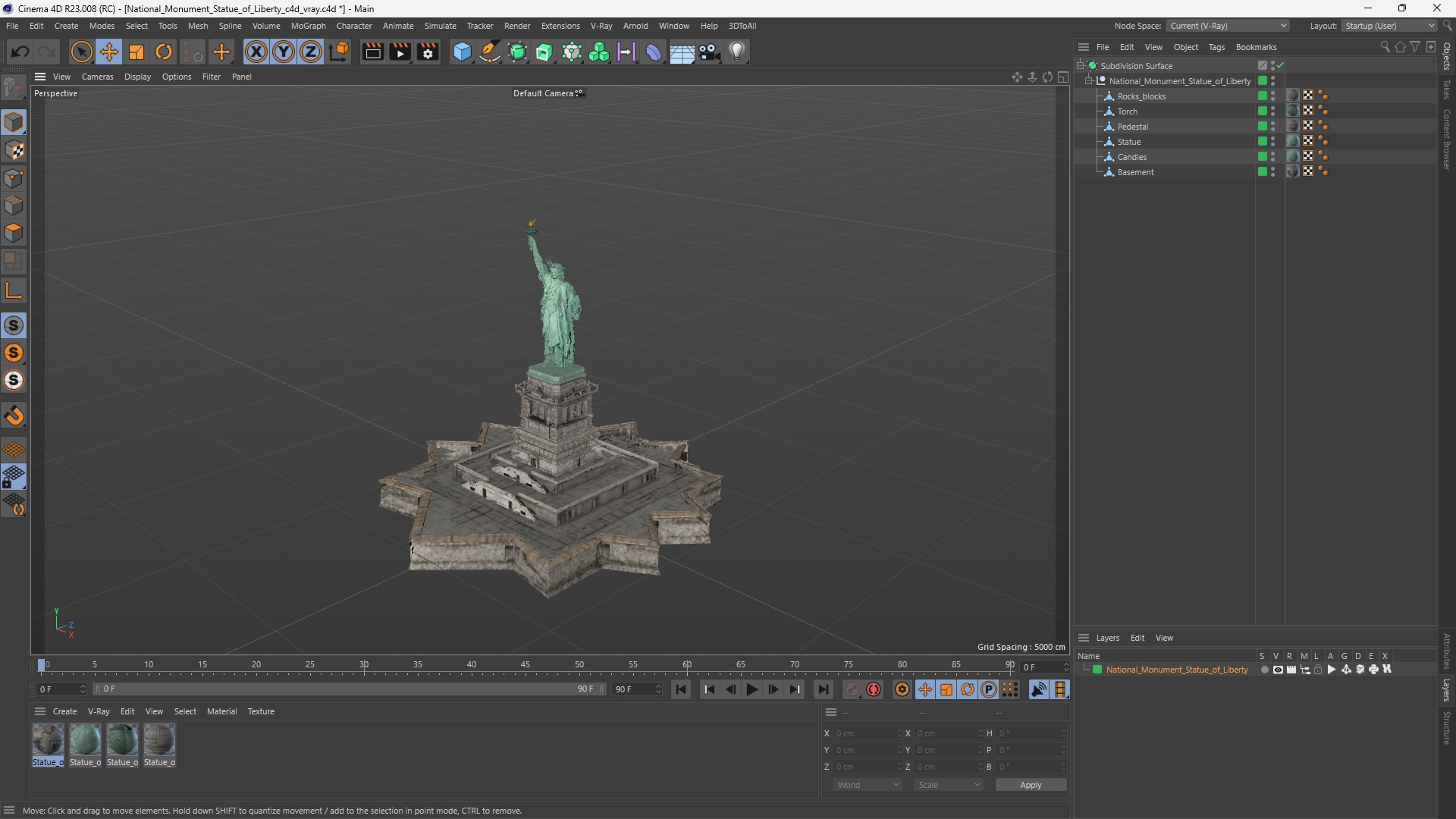Image resolution: width=1456 pixels, height=819 pixels.
Task: Go to end of animation
Action: (x=823, y=689)
